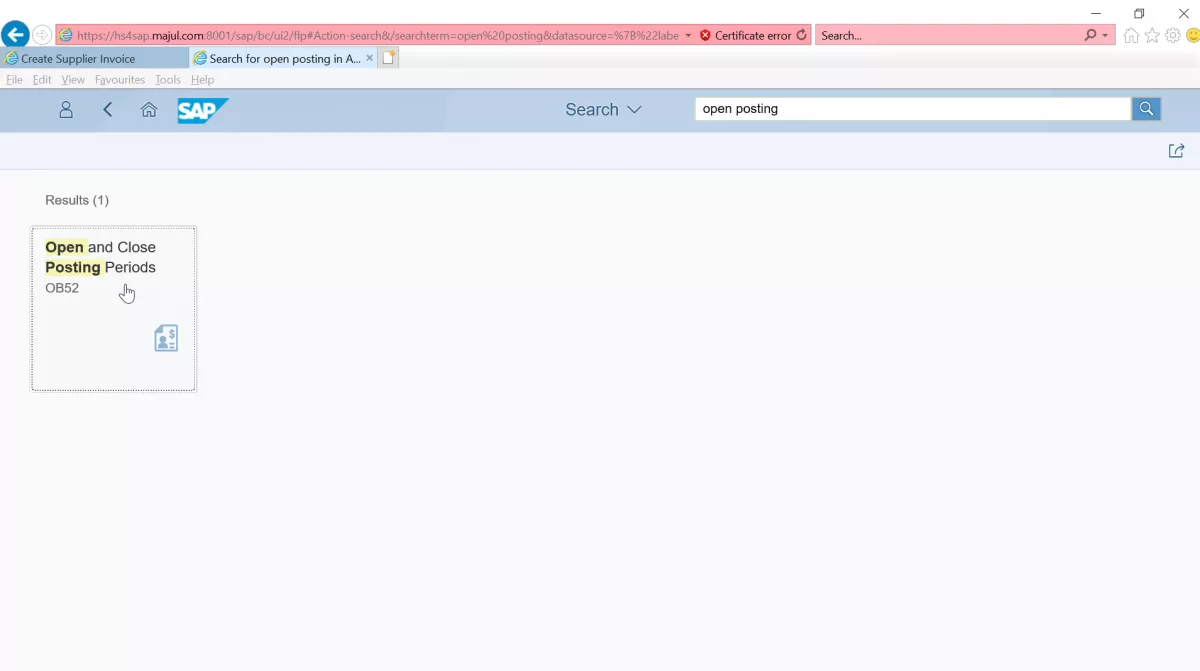Click the browser home icon
The width and height of the screenshot is (1200, 671).
tap(1131, 35)
